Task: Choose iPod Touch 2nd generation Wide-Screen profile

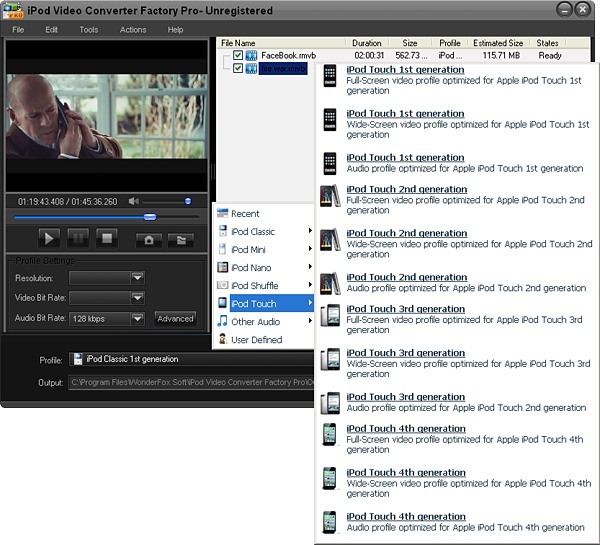Action: [455, 243]
